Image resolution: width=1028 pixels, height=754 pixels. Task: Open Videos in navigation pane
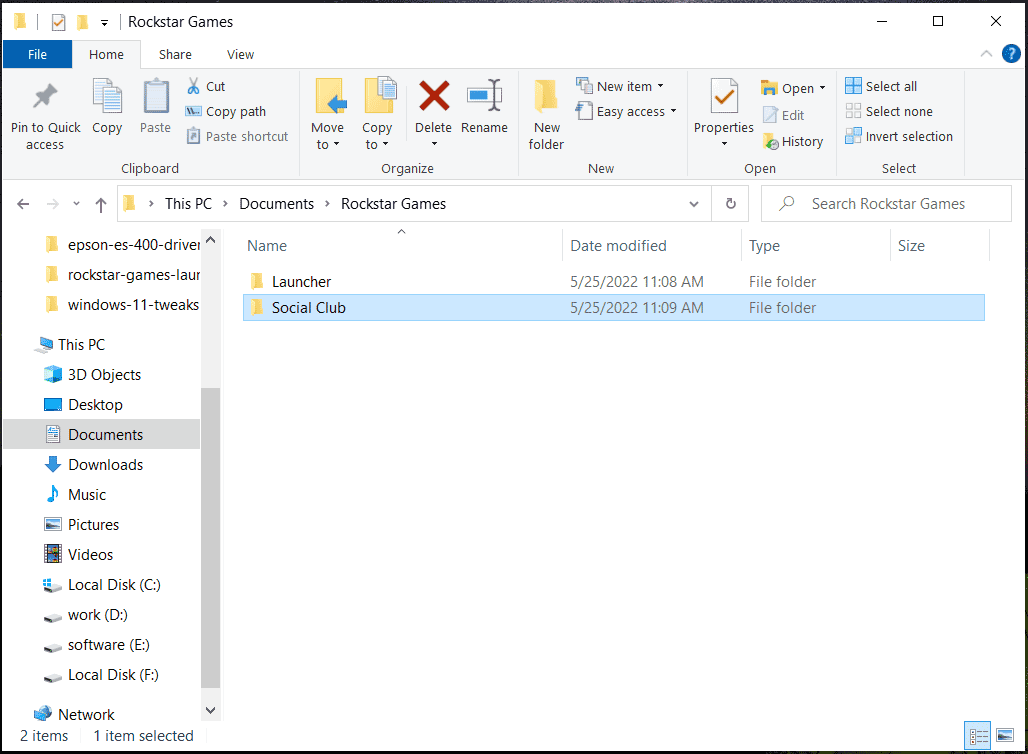click(90, 555)
